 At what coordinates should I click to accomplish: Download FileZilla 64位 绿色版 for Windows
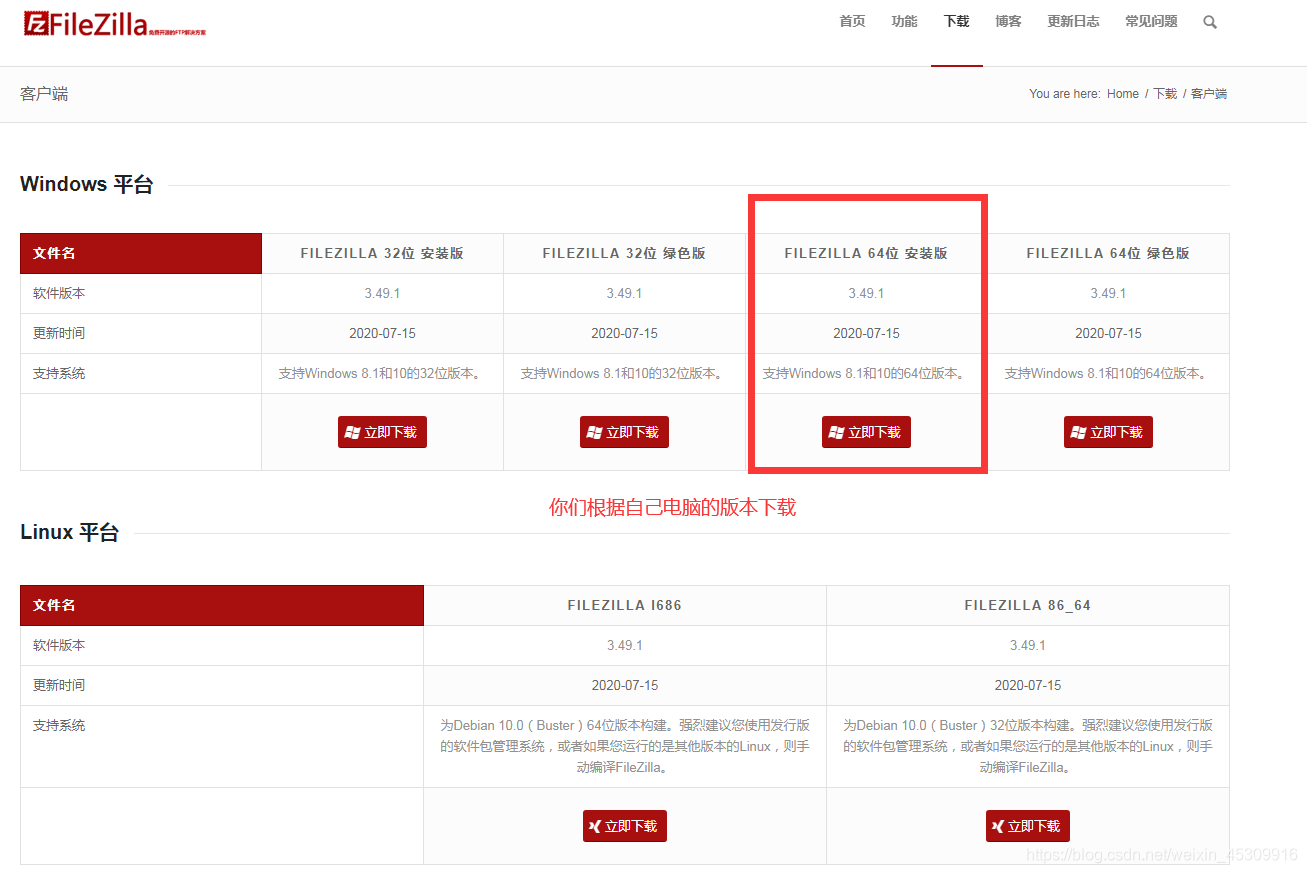[1108, 432]
